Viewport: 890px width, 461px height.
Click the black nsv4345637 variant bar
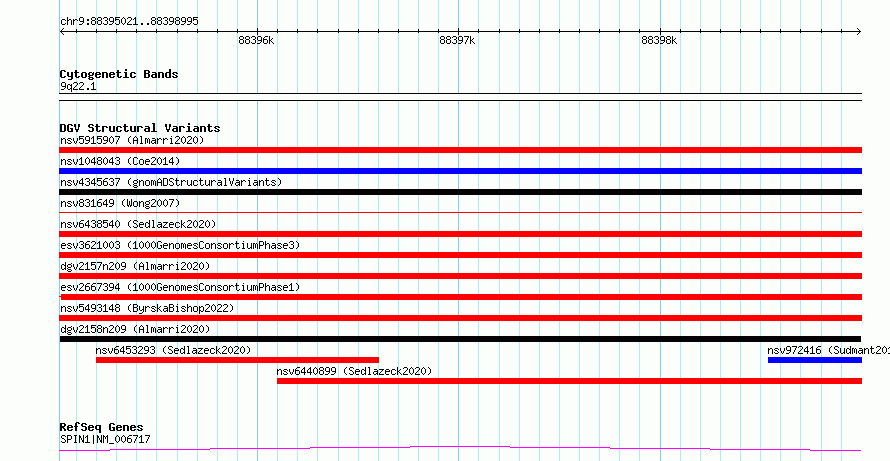pyautogui.click(x=460, y=192)
